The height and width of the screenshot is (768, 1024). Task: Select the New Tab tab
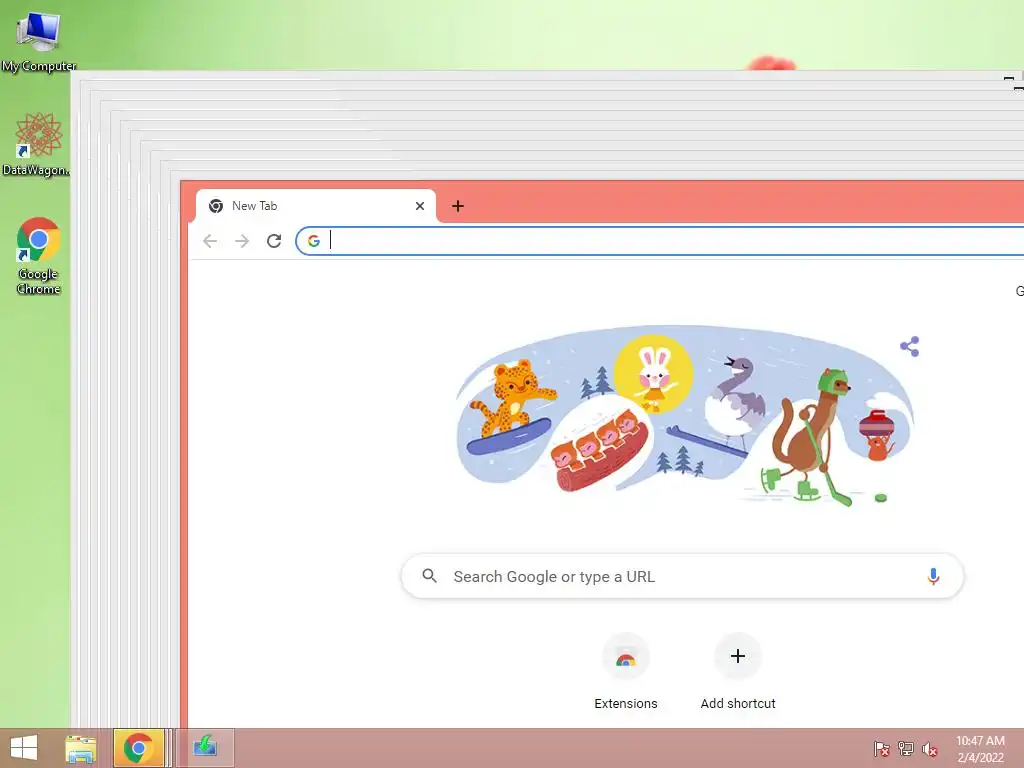click(315, 206)
